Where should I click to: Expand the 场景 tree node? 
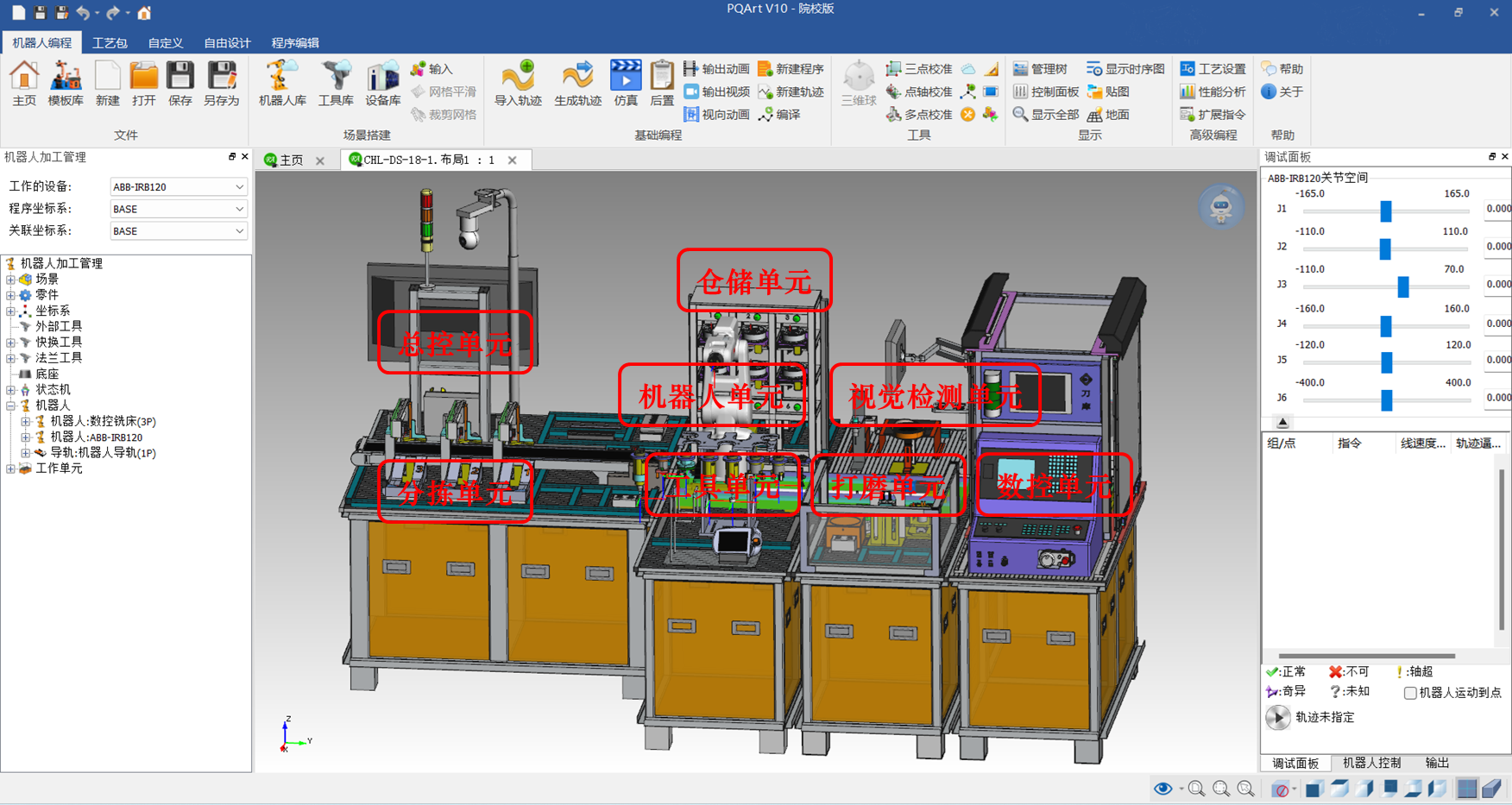tap(10, 280)
